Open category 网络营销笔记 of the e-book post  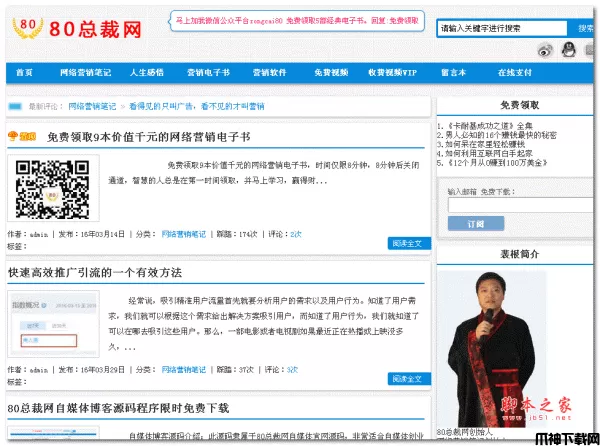[184, 234]
